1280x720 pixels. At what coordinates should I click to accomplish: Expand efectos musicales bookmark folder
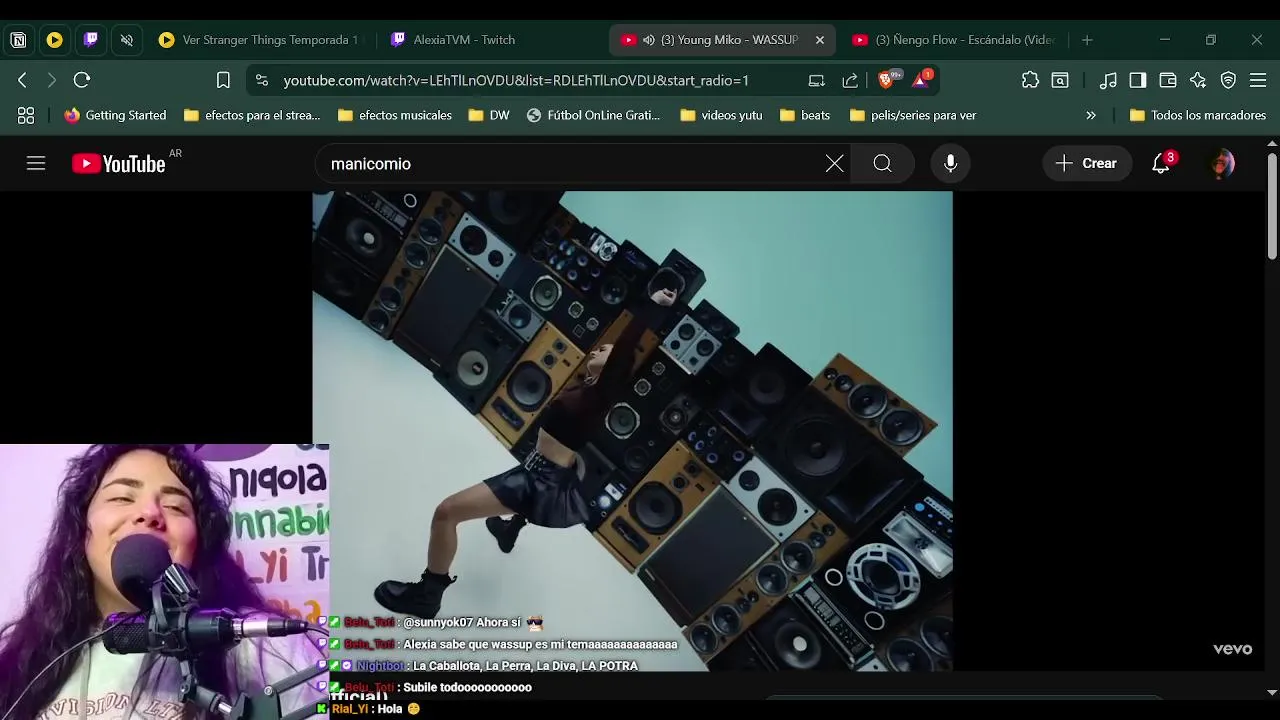pyautogui.click(x=395, y=115)
